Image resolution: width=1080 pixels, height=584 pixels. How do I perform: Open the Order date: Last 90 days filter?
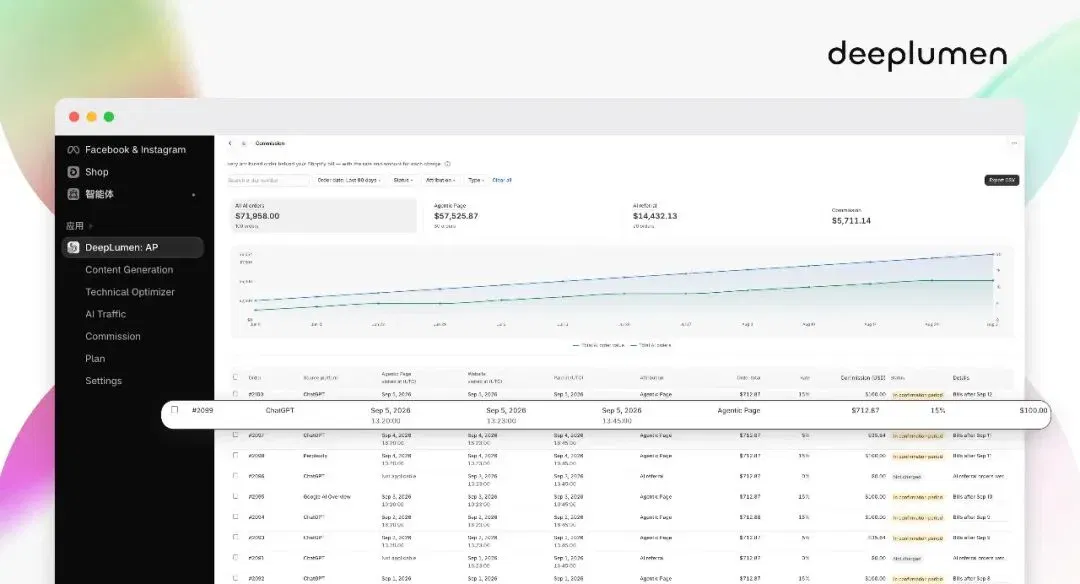pyautogui.click(x=349, y=180)
